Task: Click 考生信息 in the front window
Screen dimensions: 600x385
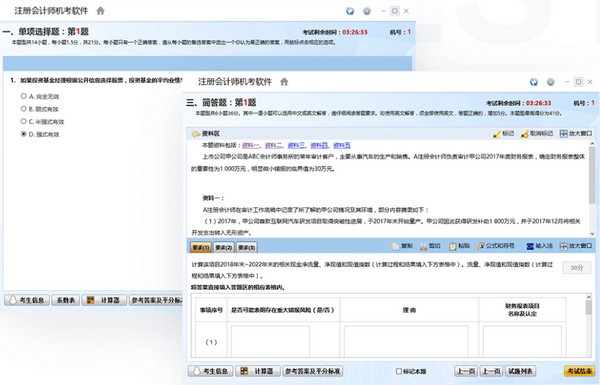Action: 210,371
